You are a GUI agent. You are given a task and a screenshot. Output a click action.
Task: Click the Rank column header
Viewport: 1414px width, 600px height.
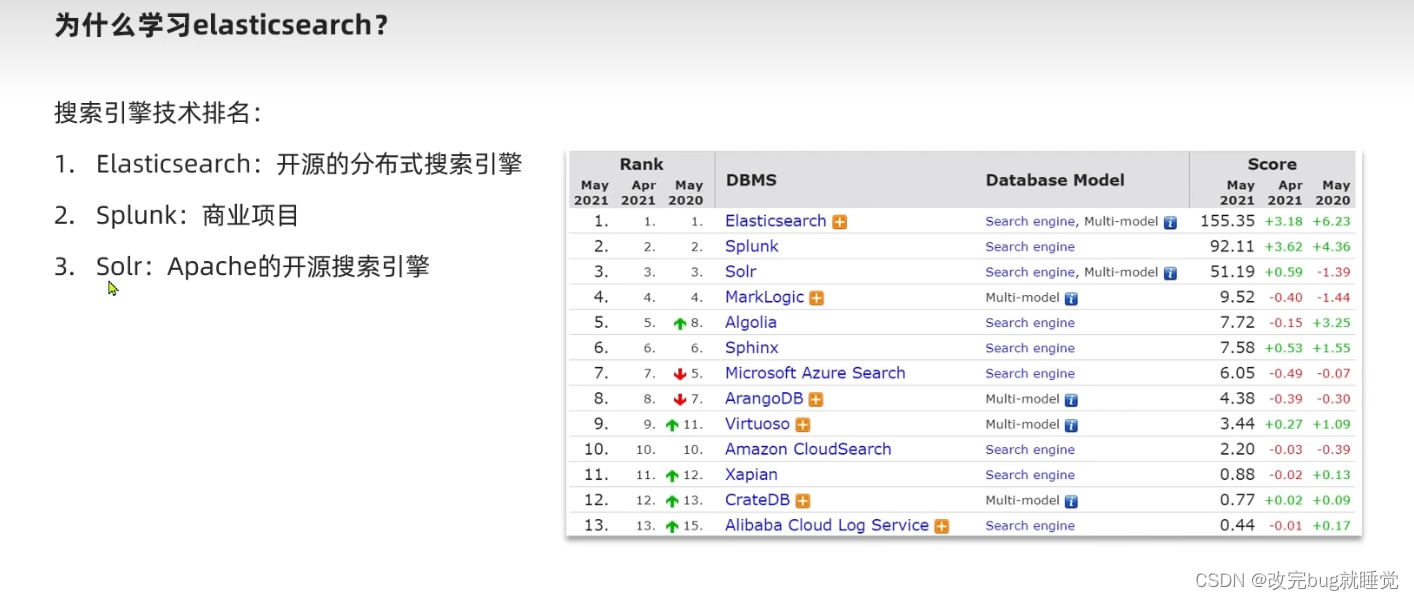pyautogui.click(x=641, y=164)
